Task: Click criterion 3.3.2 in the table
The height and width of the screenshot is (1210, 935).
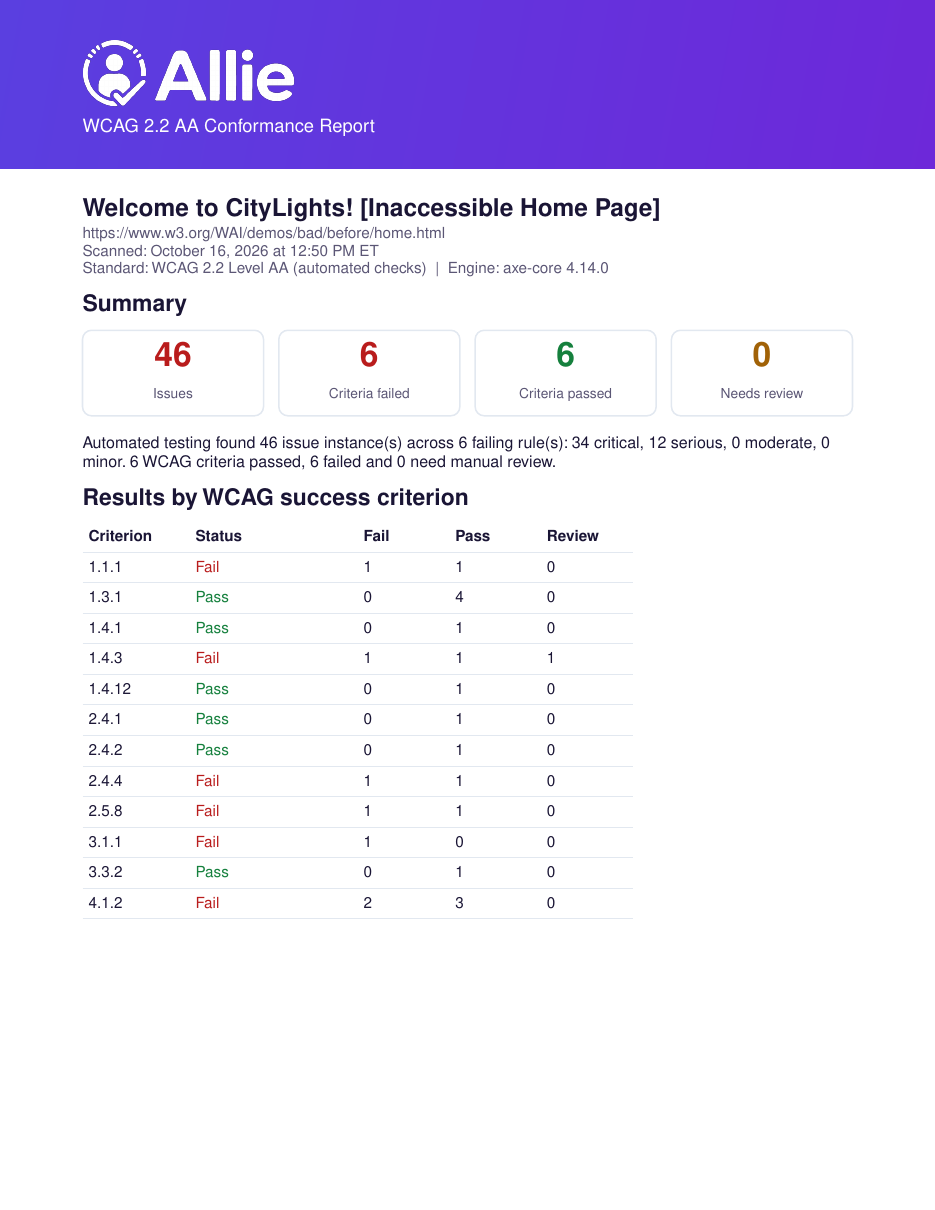Action: coord(105,872)
